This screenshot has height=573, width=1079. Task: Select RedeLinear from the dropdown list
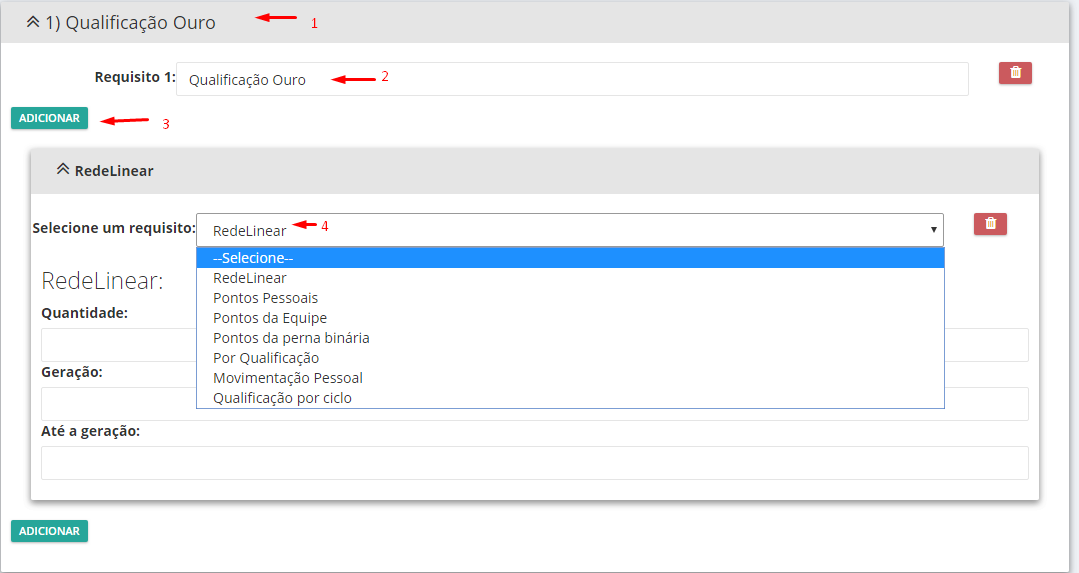click(570, 278)
